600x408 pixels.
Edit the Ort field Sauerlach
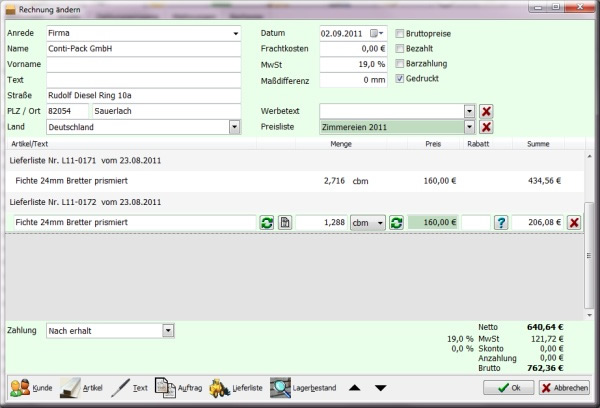[x=167, y=111]
